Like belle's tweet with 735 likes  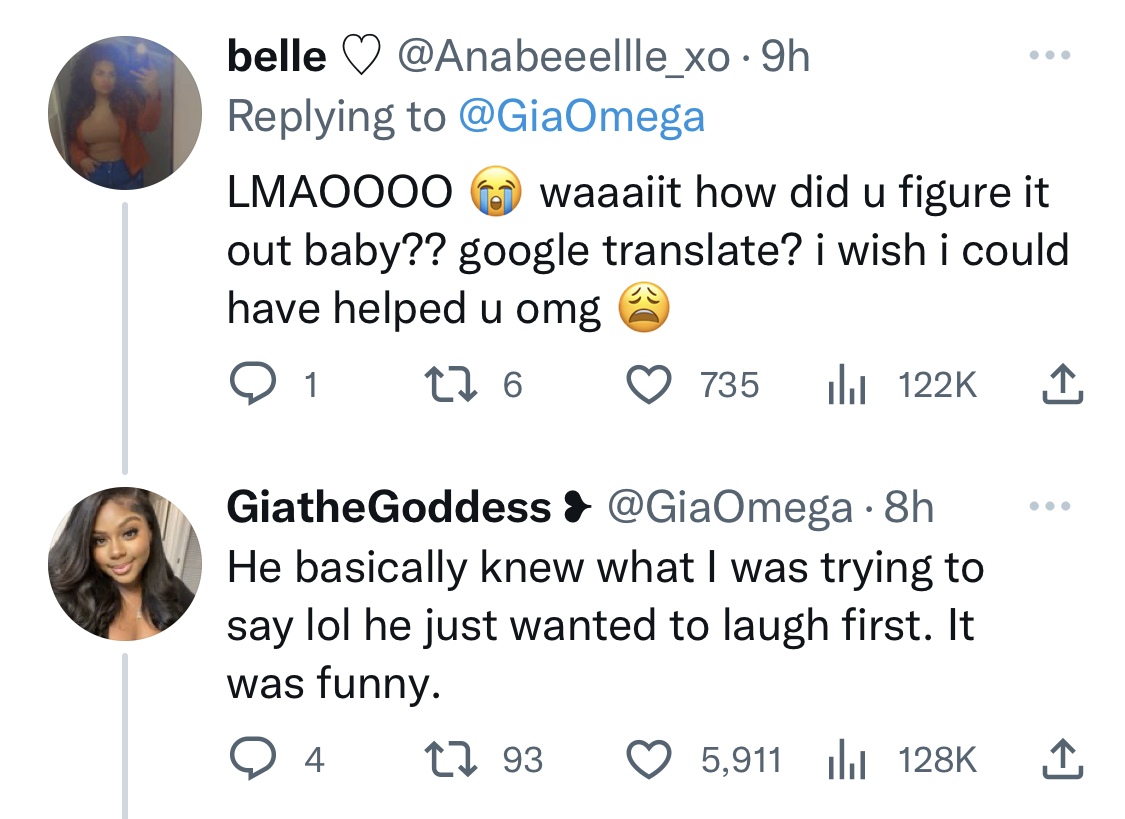pos(649,384)
